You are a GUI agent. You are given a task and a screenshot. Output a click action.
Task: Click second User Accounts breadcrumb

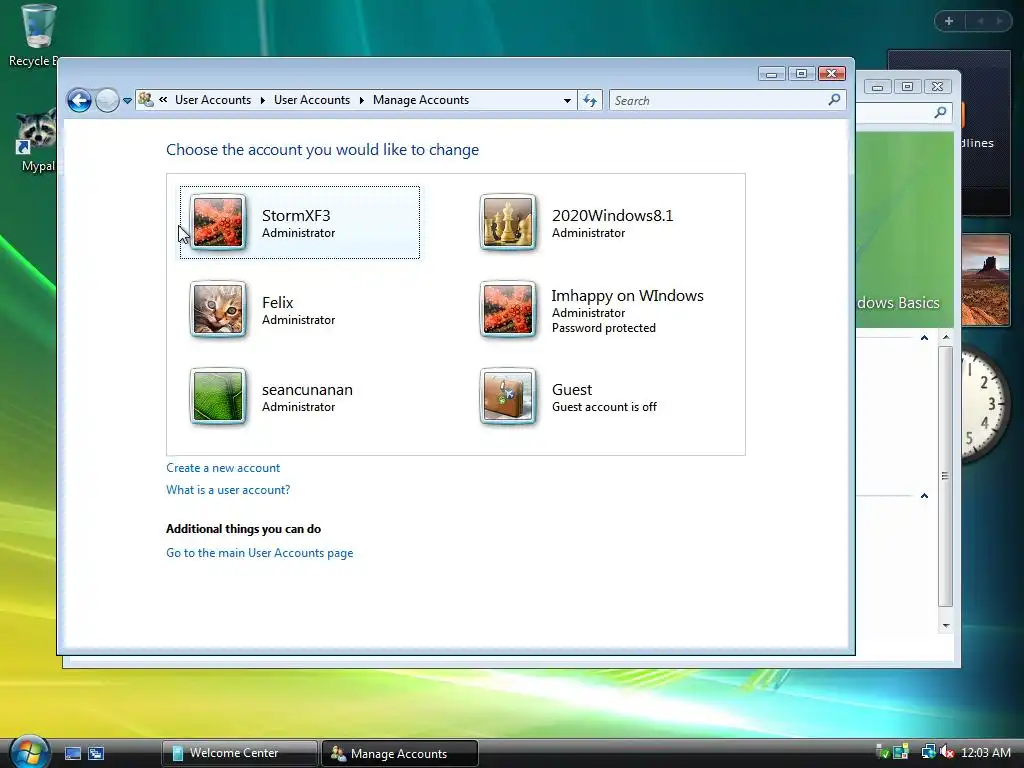coord(312,100)
